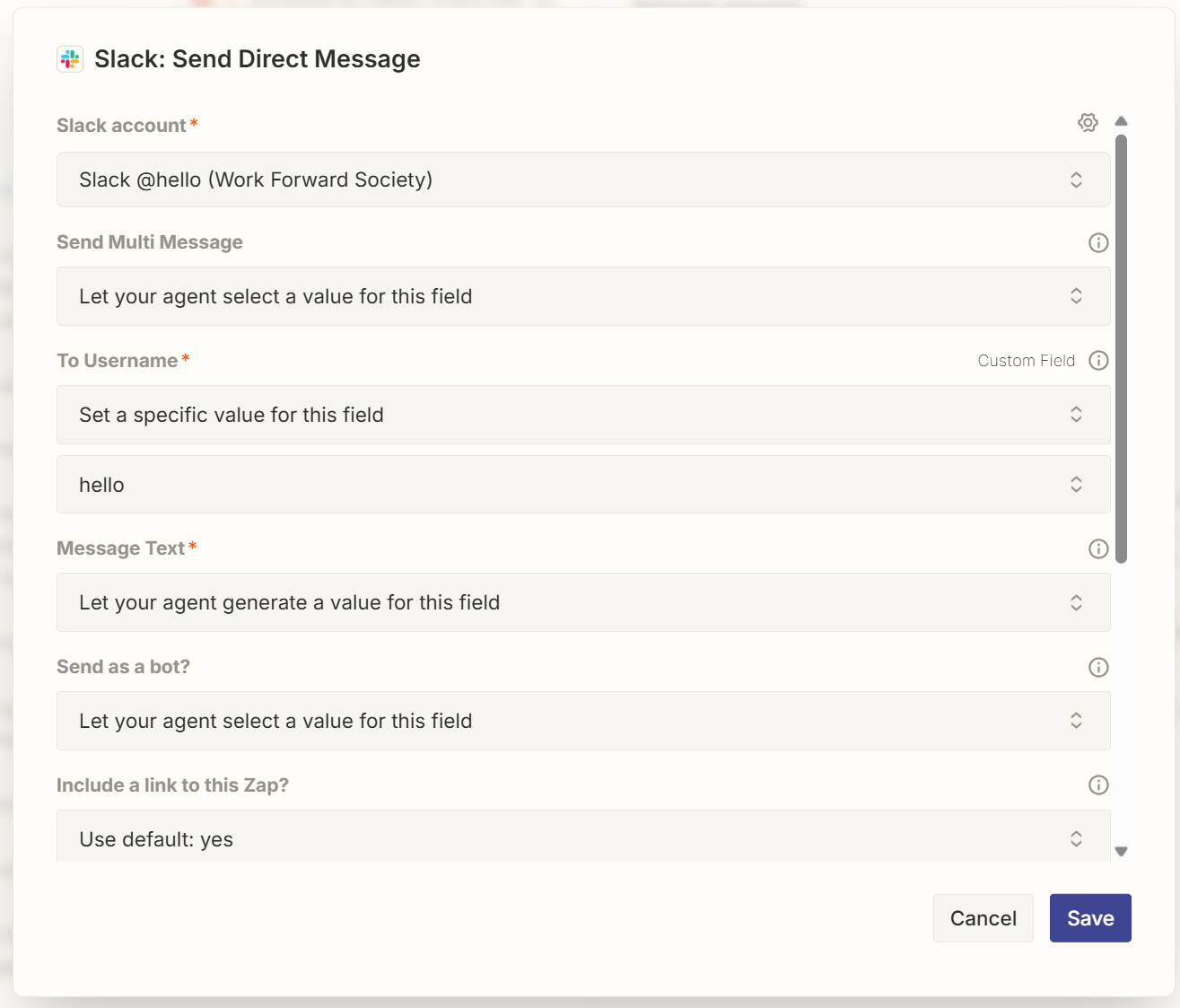Open the 'Use default: yes' dropdown

(583, 837)
